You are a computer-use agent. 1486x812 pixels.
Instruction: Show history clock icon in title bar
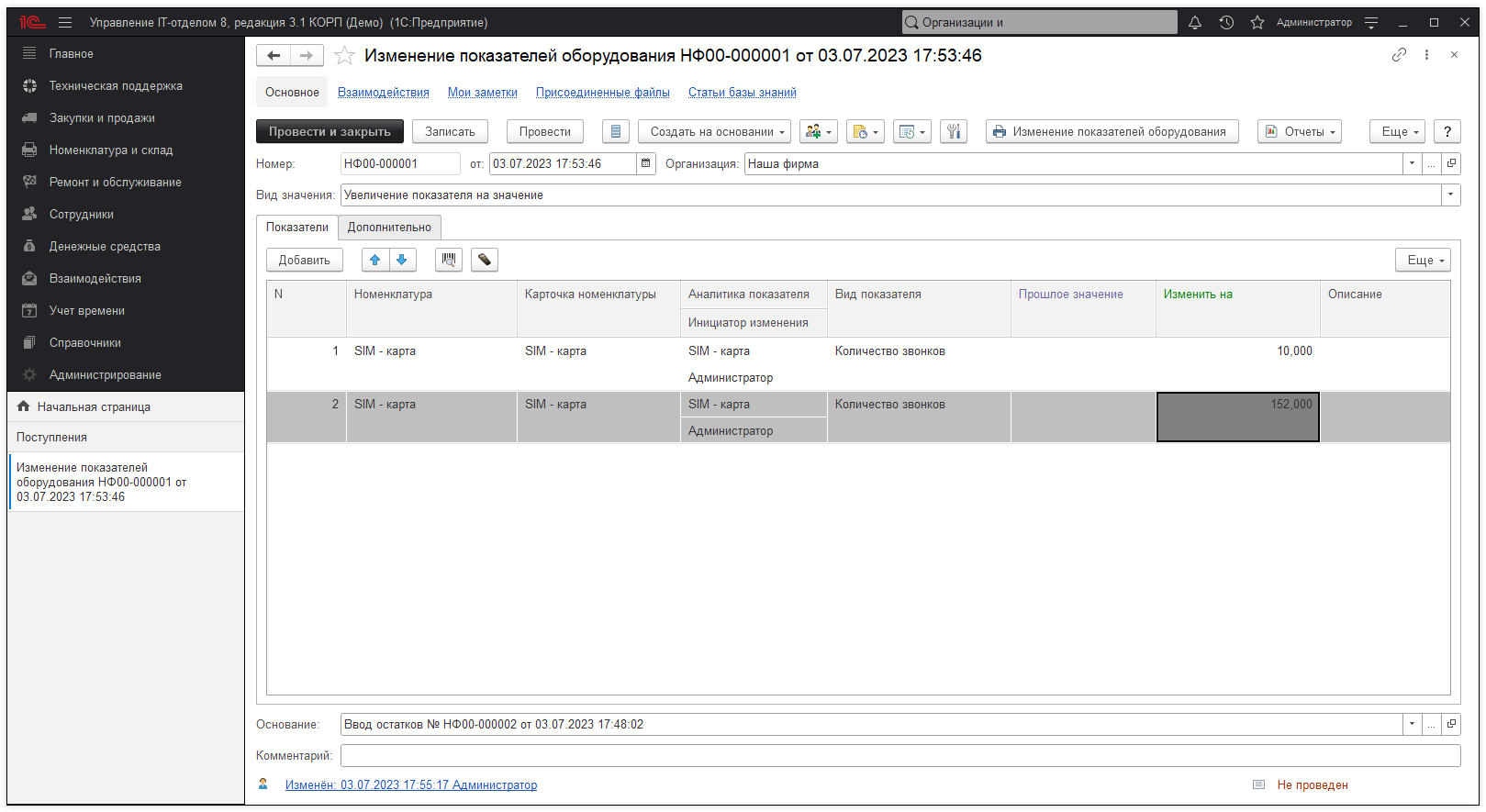(1226, 22)
